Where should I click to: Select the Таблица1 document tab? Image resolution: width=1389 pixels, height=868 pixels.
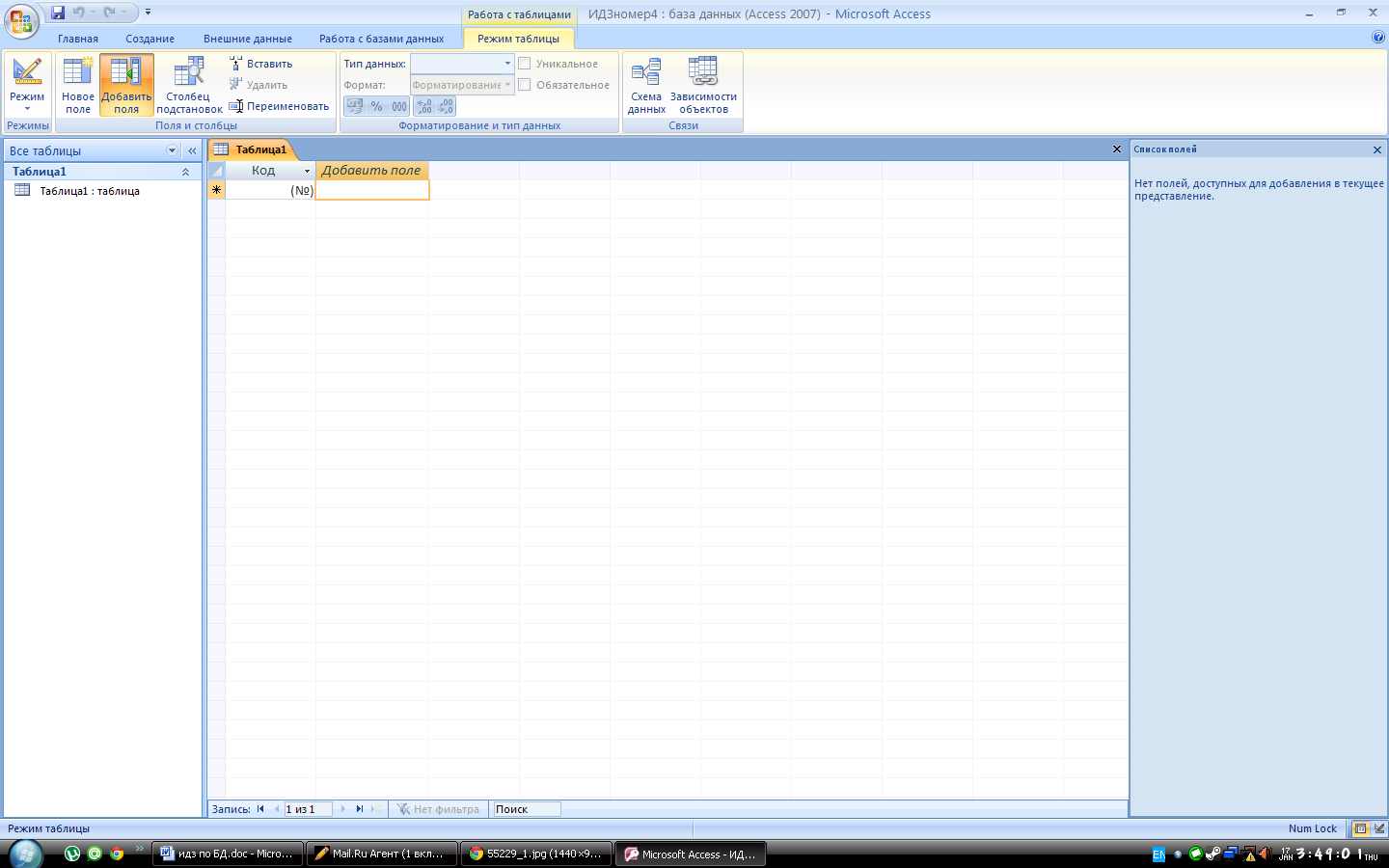click(251, 149)
